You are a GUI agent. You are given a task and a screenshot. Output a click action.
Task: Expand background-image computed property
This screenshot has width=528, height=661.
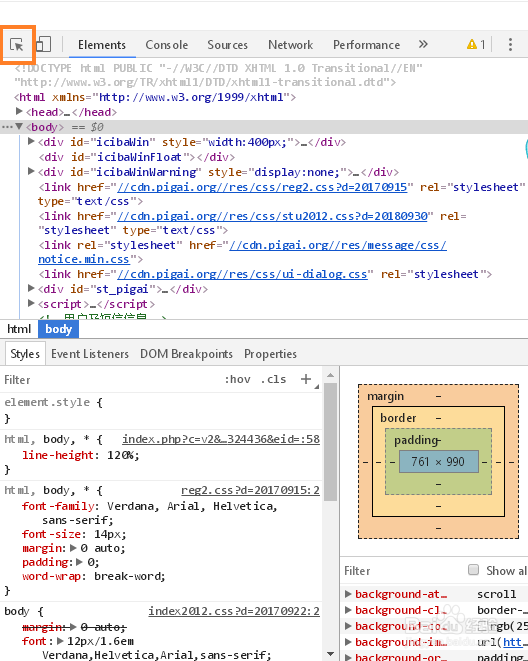tap(348, 642)
